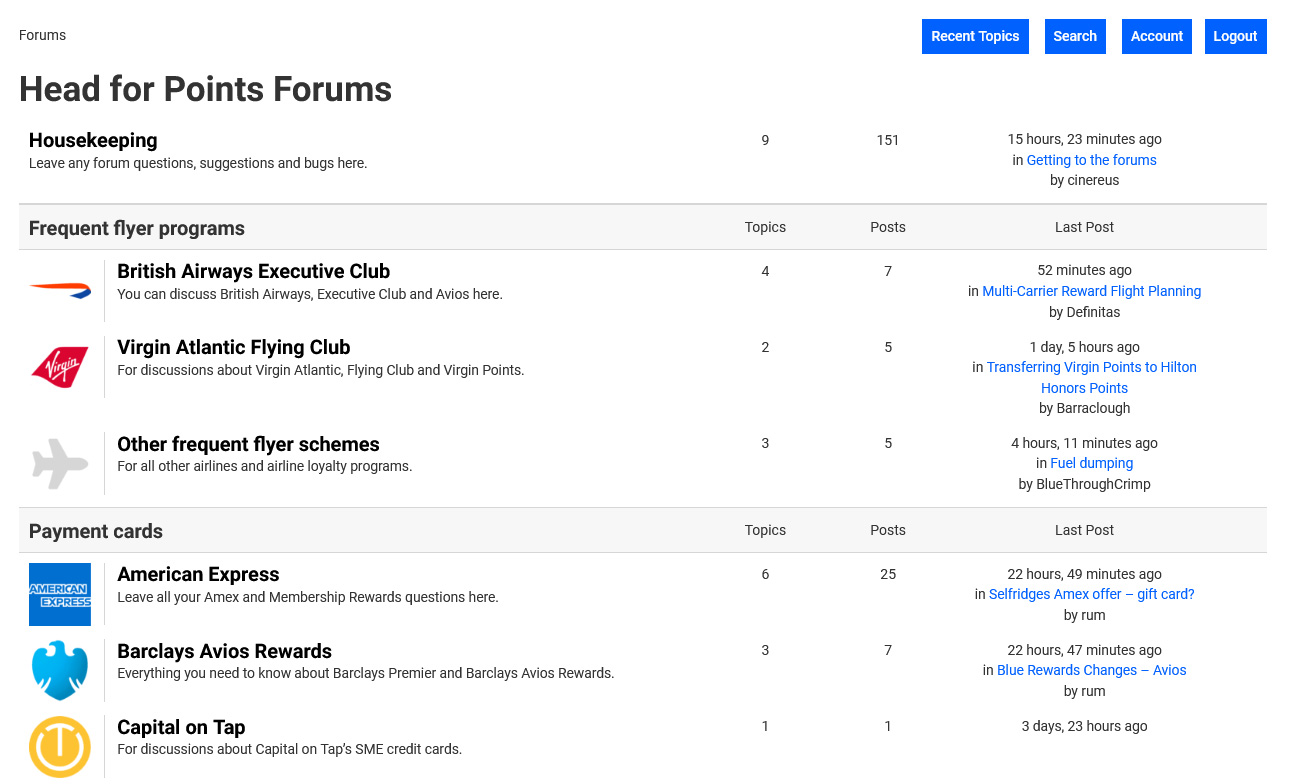Screen dimensions: 1290x784
Task: Click the 'Head for Points Forums' title
Action: coord(205,89)
